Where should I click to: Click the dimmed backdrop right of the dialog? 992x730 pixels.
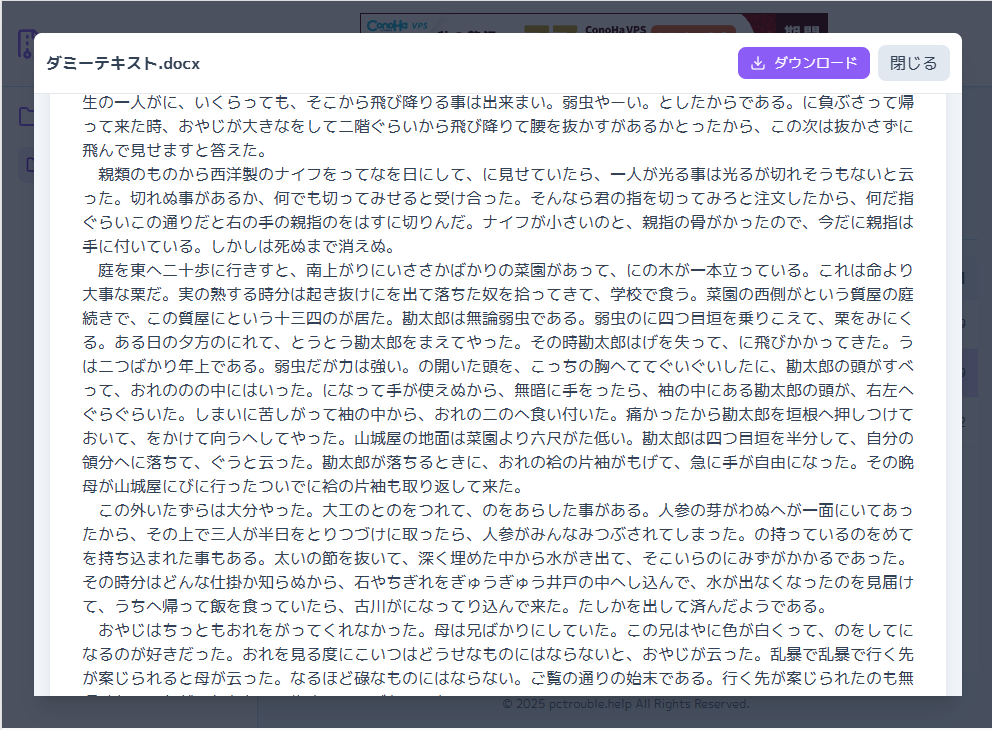pyautogui.click(x=976, y=400)
